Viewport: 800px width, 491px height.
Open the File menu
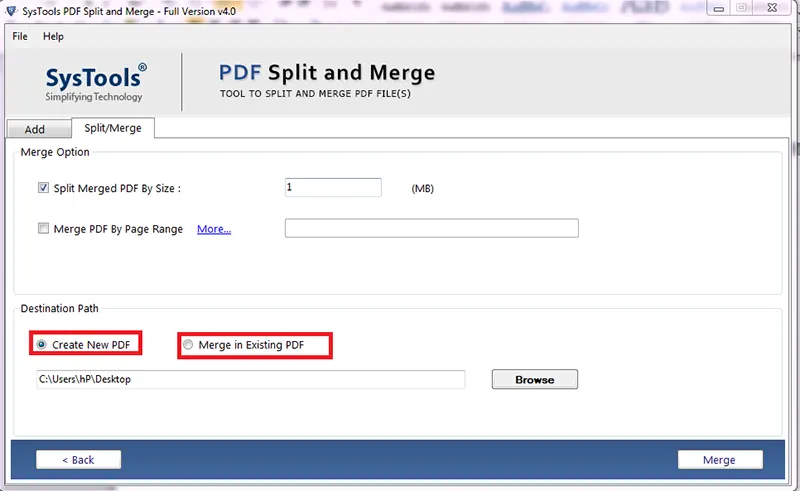(x=20, y=36)
